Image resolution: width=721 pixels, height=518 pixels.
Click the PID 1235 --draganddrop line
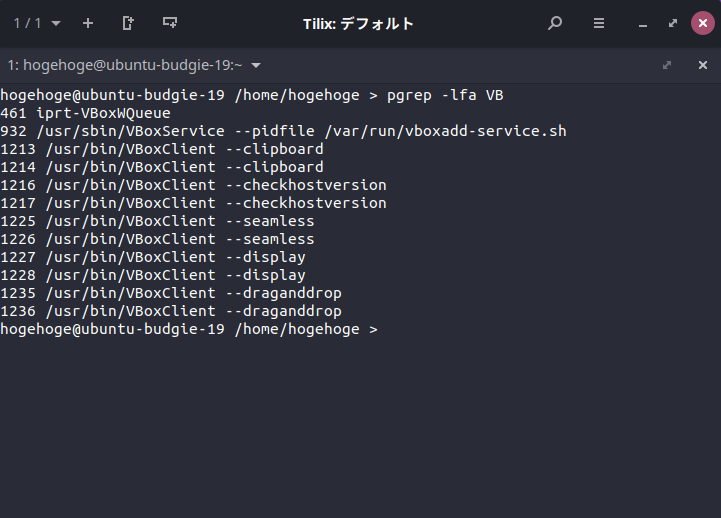pyautogui.click(x=171, y=293)
